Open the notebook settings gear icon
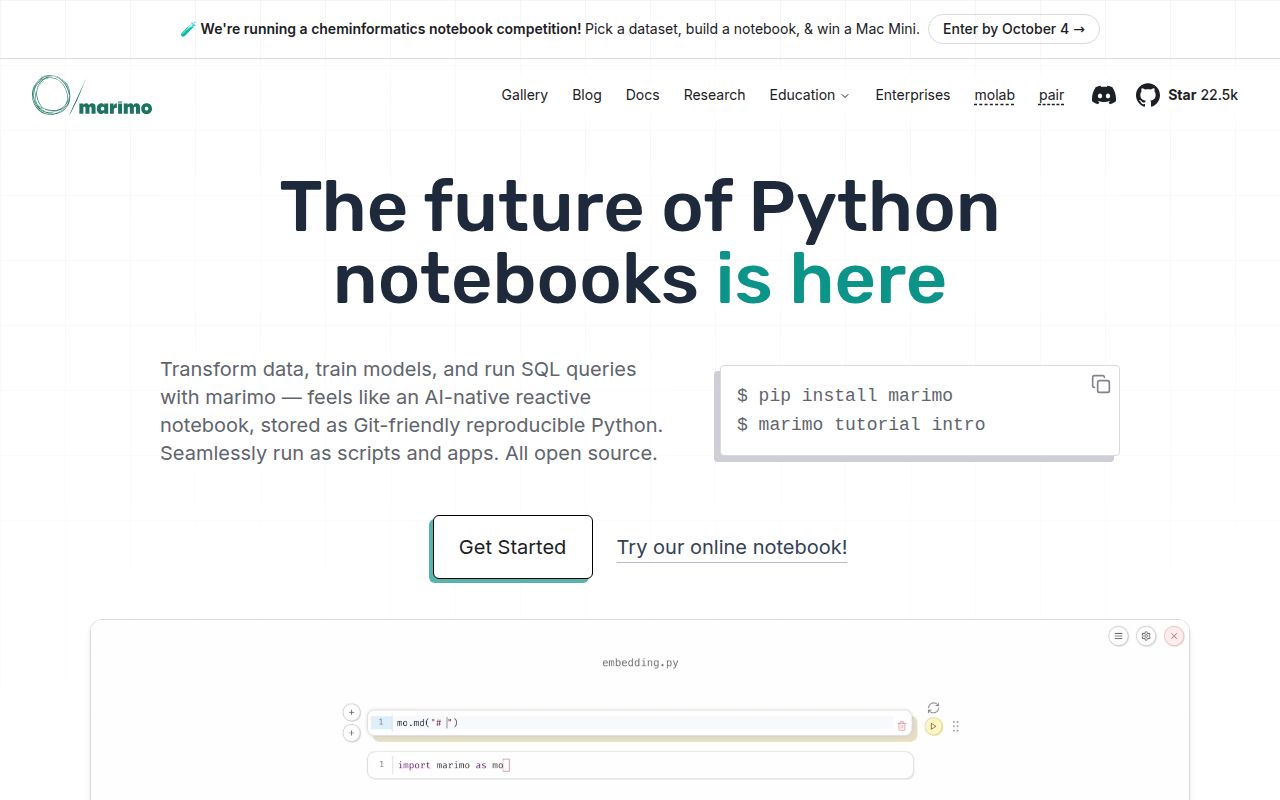The image size is (1280, 800). 1147,636
